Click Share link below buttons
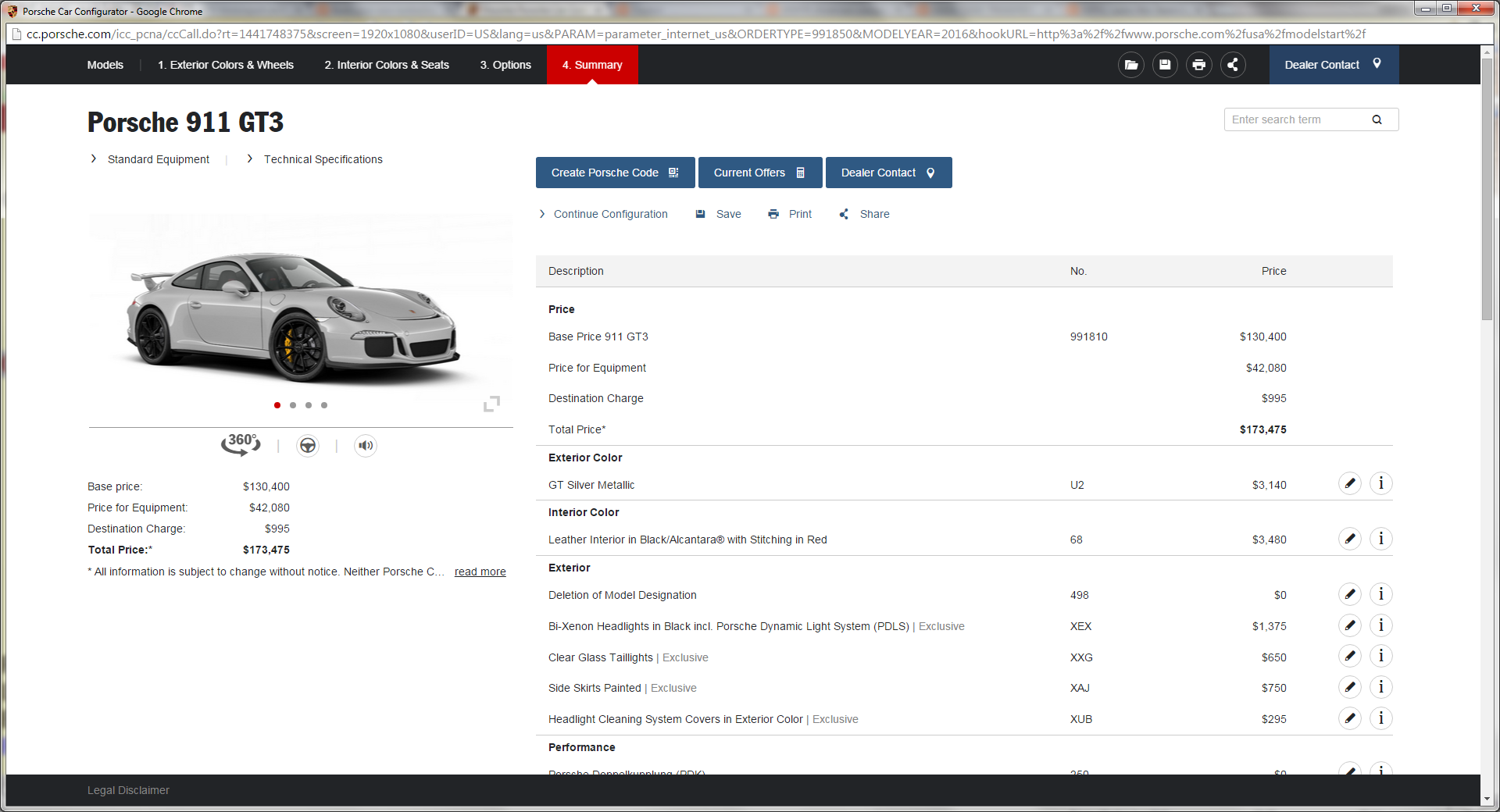The height and width of the screenshot is (812, 1500). coord(864,214)
